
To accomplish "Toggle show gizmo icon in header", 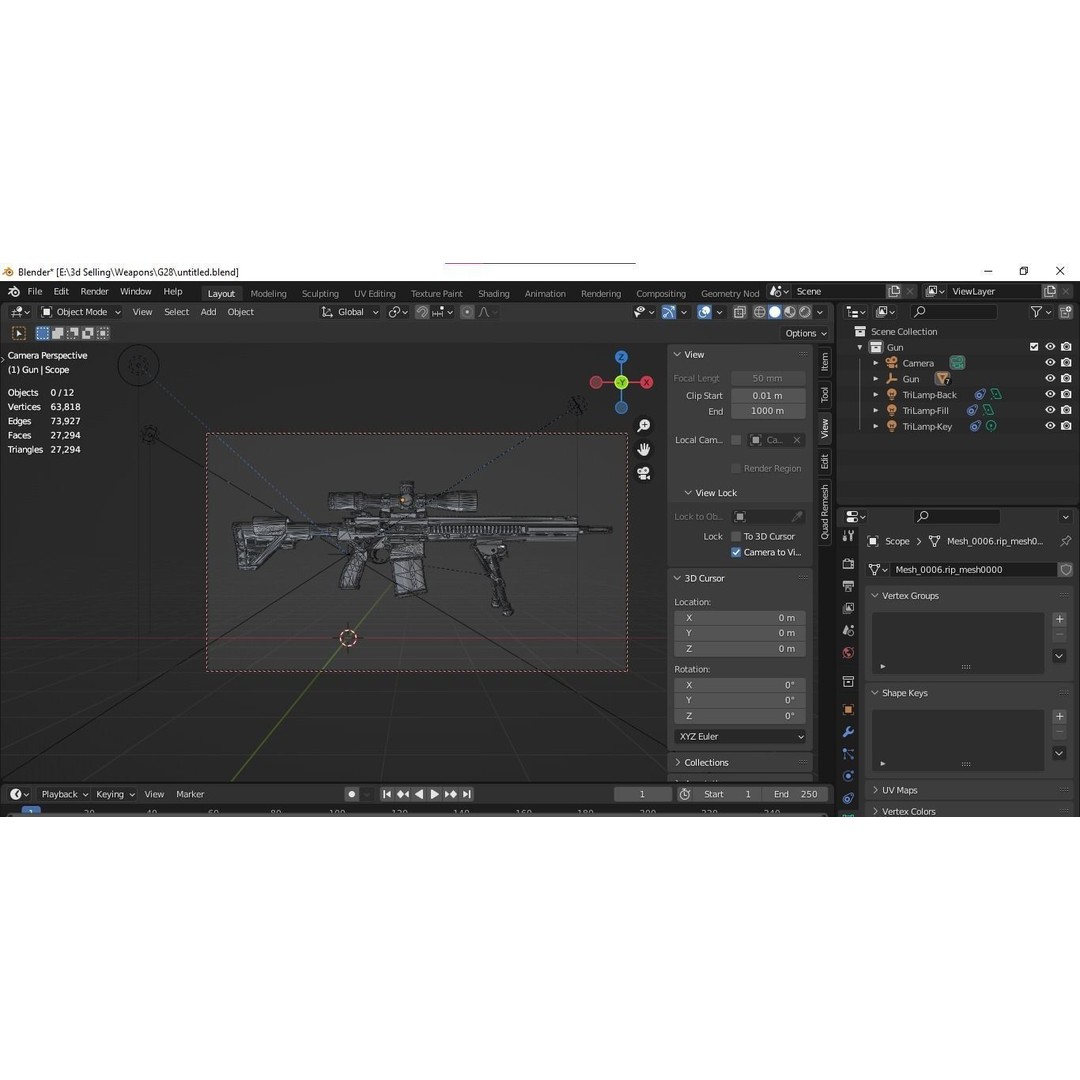I will point(668,312).
